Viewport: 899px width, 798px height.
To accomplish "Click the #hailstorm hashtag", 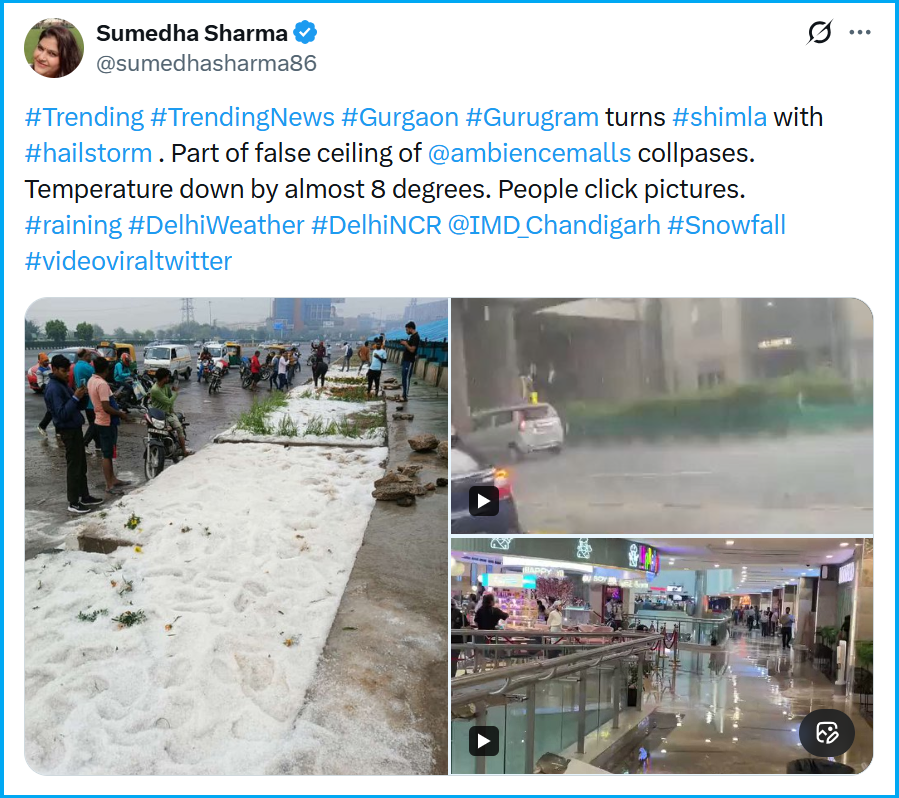I will pos(88,154).
